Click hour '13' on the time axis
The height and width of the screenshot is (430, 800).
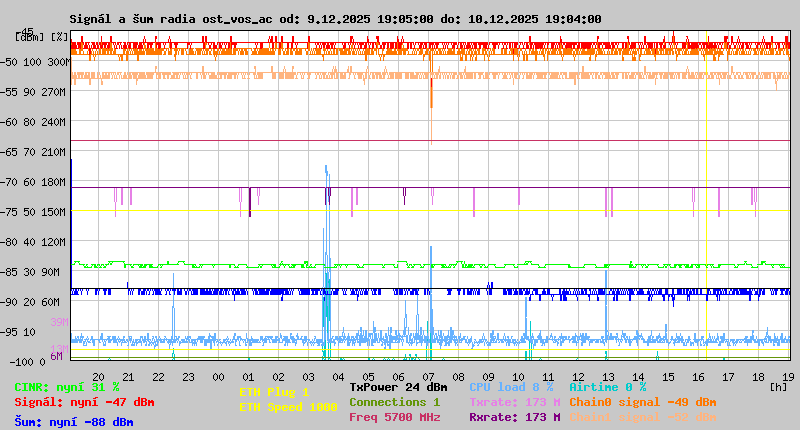(608, 377)
